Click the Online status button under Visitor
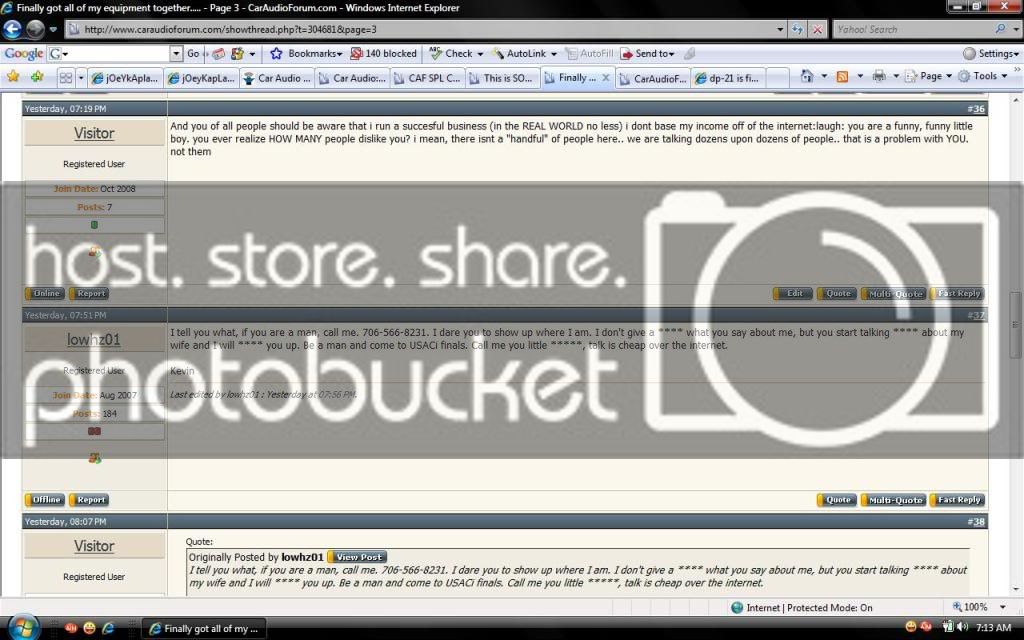Screen dimensions: 1024x640 pos(44,294)
